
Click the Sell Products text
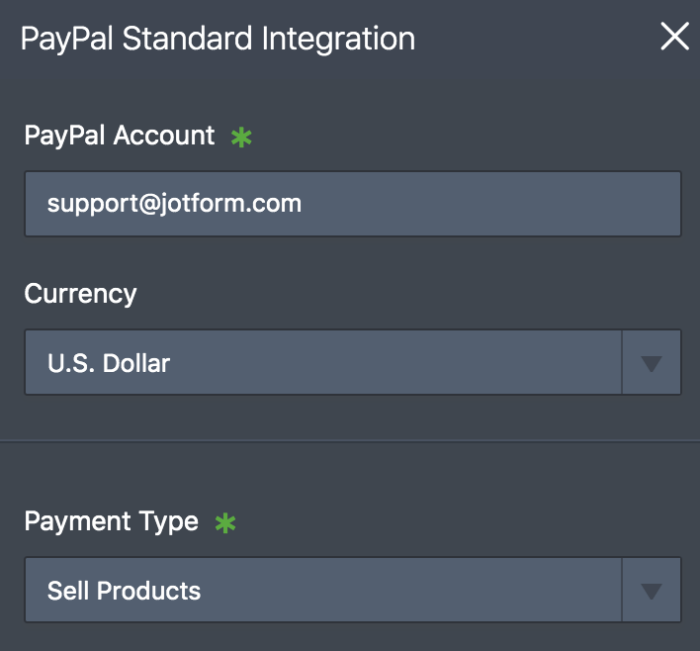click(124, 591)
